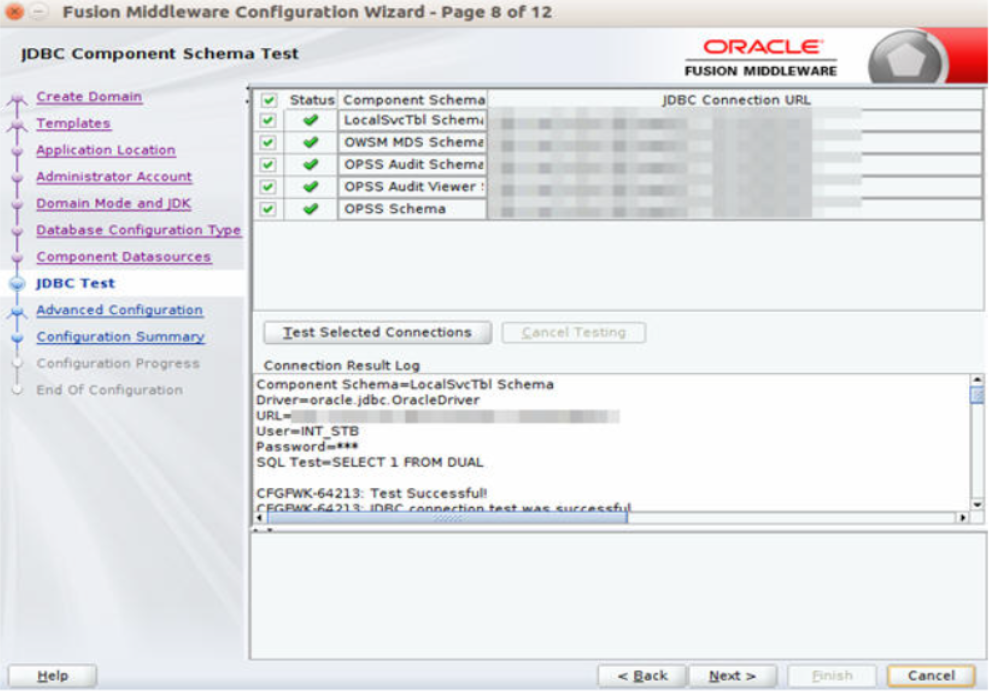
Task: Toggle the select-all checkbox in table header
Action: click(x=268, y=100)
